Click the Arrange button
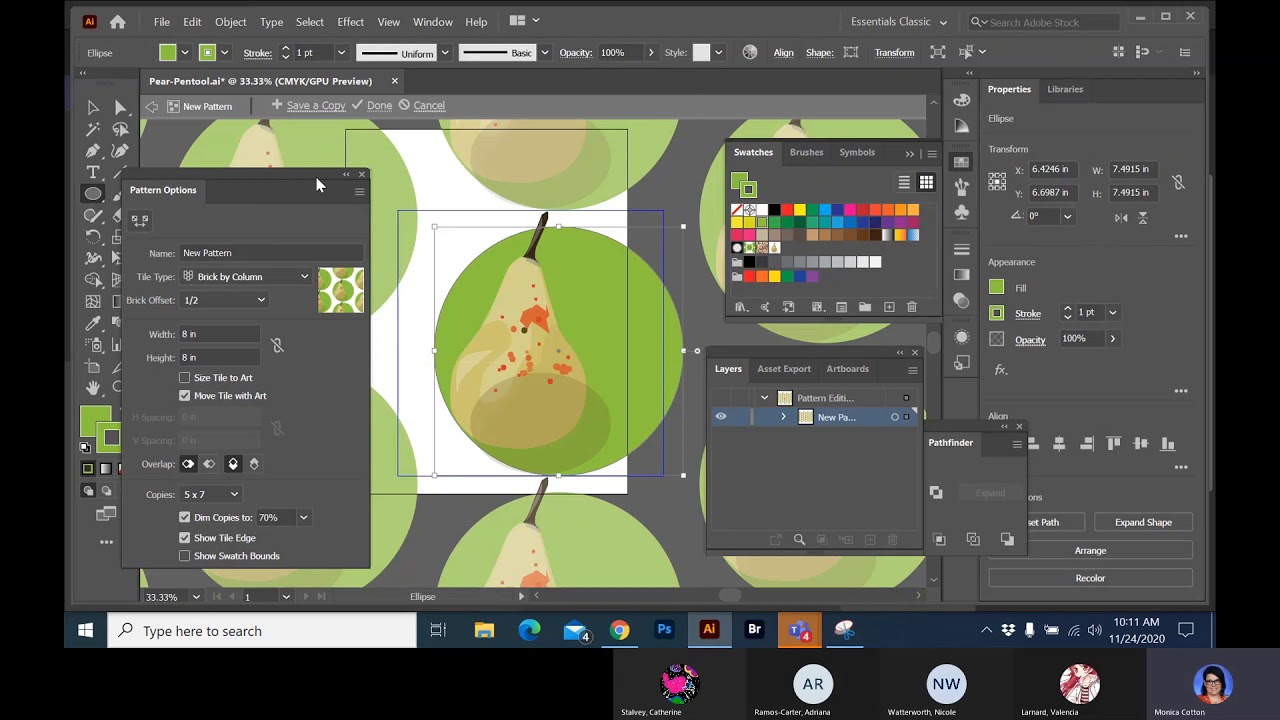 coord(1090,550)
